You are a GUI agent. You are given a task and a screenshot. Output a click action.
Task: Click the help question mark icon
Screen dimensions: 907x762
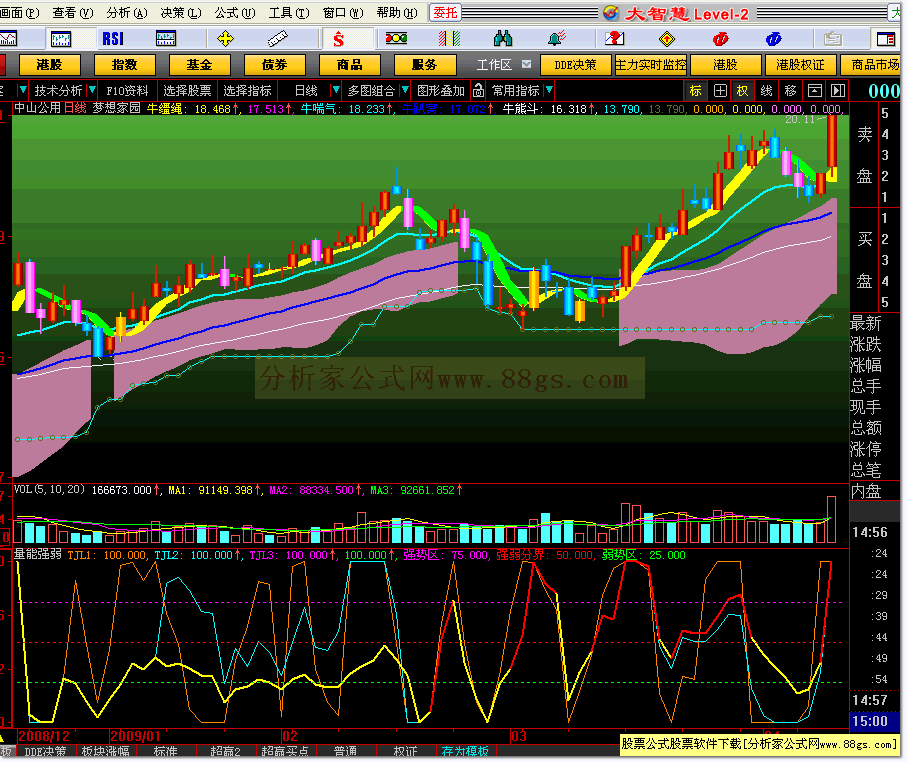[x=614, y=38]
